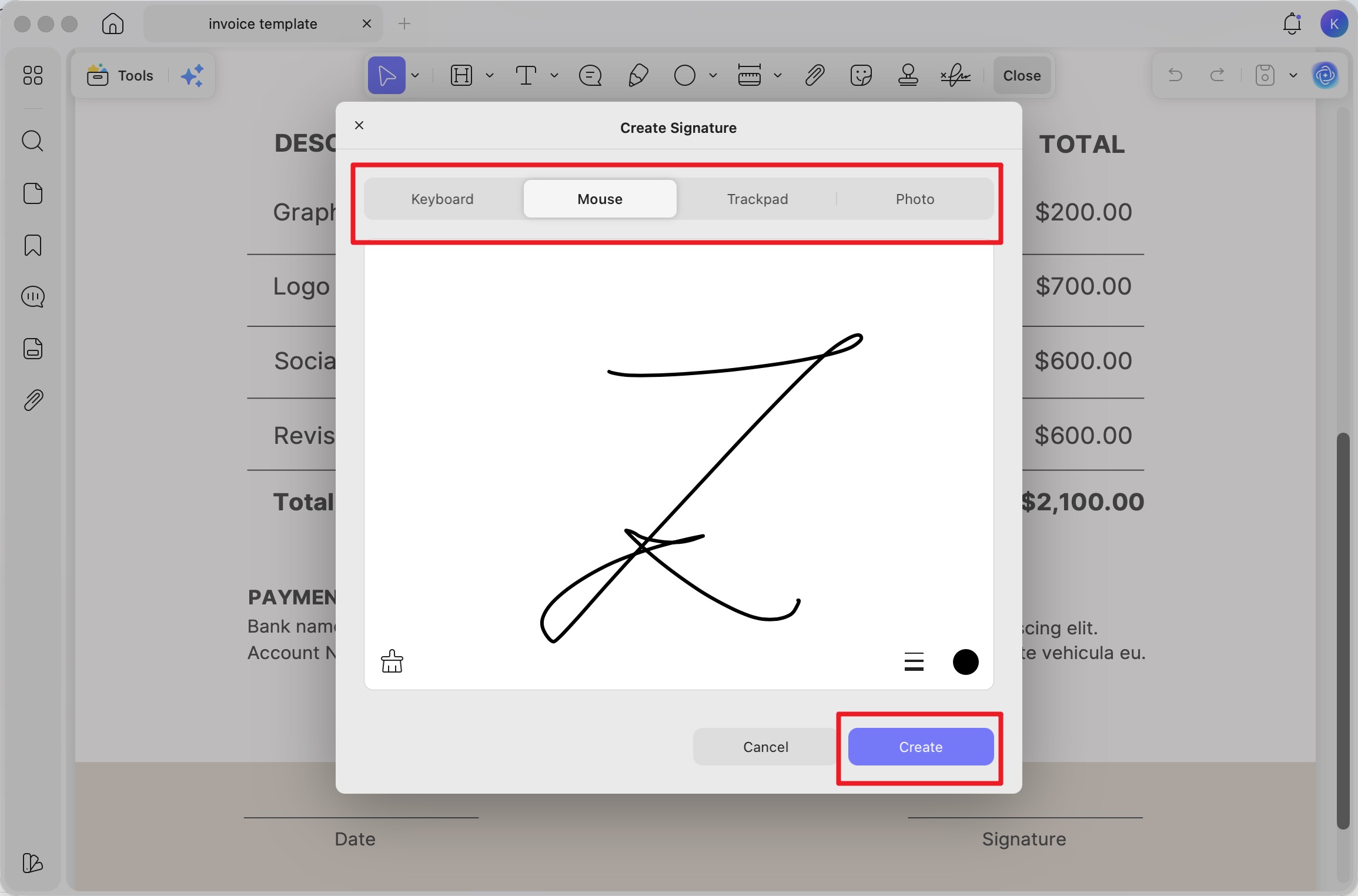Select the pencil drawing tool
The width and height of the screenshot is (1358, 896).
[x=638, y=75]
